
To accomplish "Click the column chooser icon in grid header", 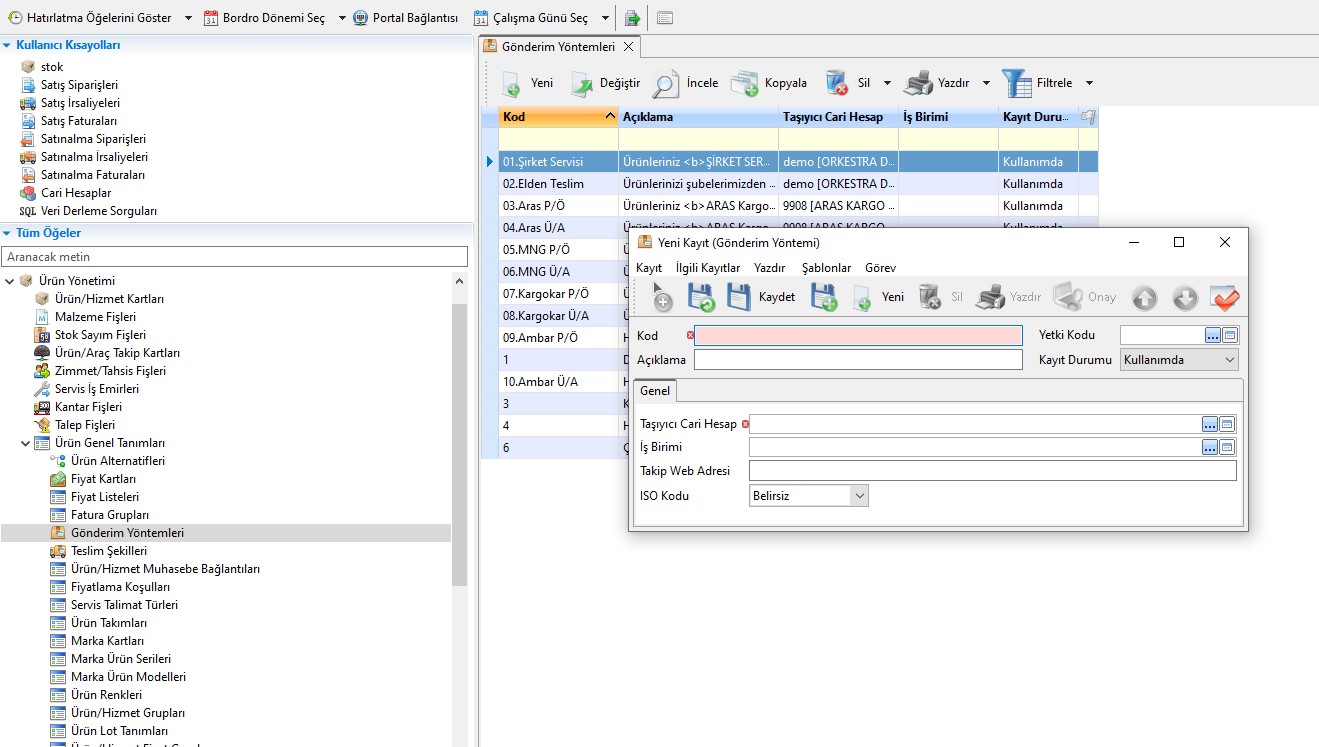I will click(x=1088, y=117).
